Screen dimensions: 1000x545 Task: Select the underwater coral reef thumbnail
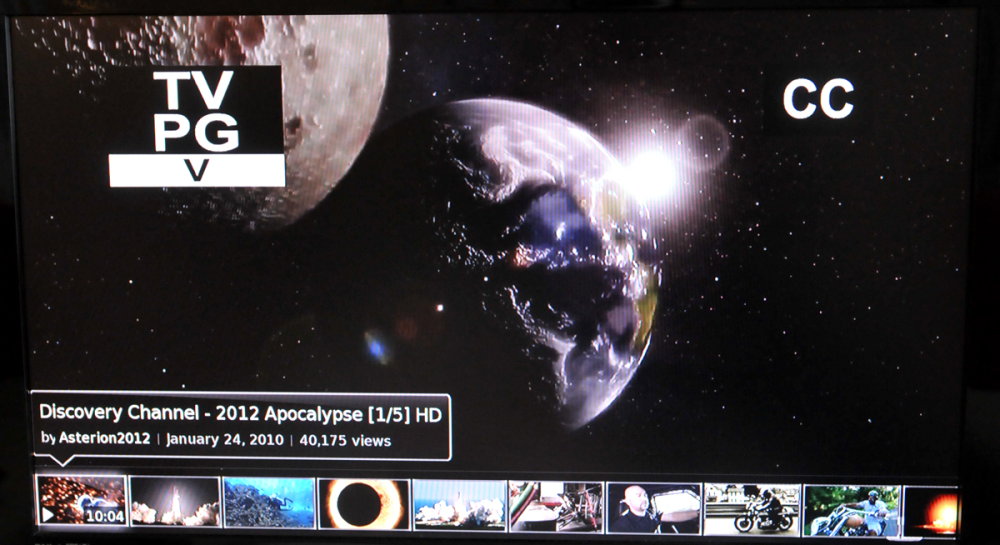(x=269, y=502)
